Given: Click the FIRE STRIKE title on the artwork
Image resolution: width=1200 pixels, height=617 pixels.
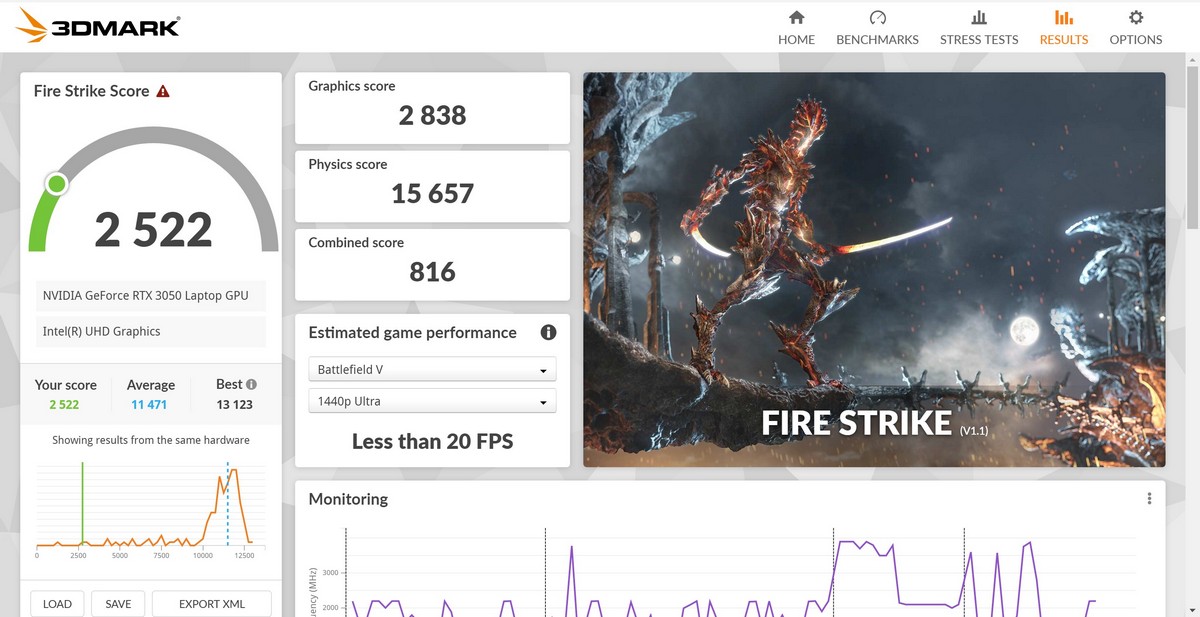Looking at the screenshot, I should (x=856, y=423).
